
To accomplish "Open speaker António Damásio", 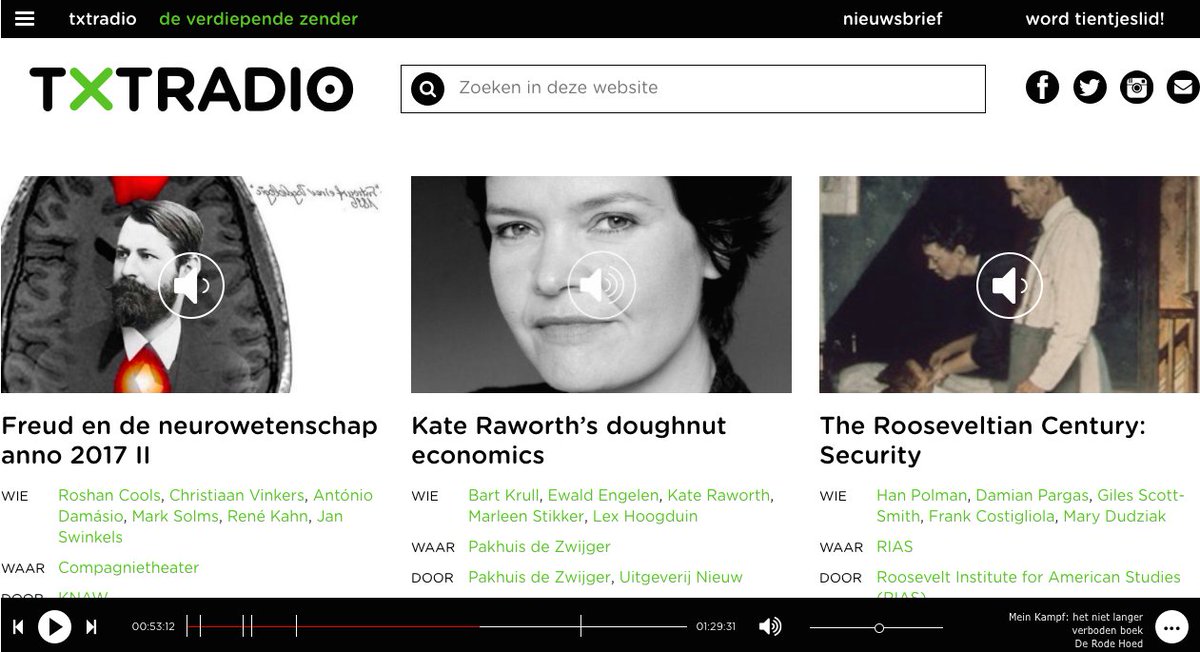I will click(x=215, y=506).
